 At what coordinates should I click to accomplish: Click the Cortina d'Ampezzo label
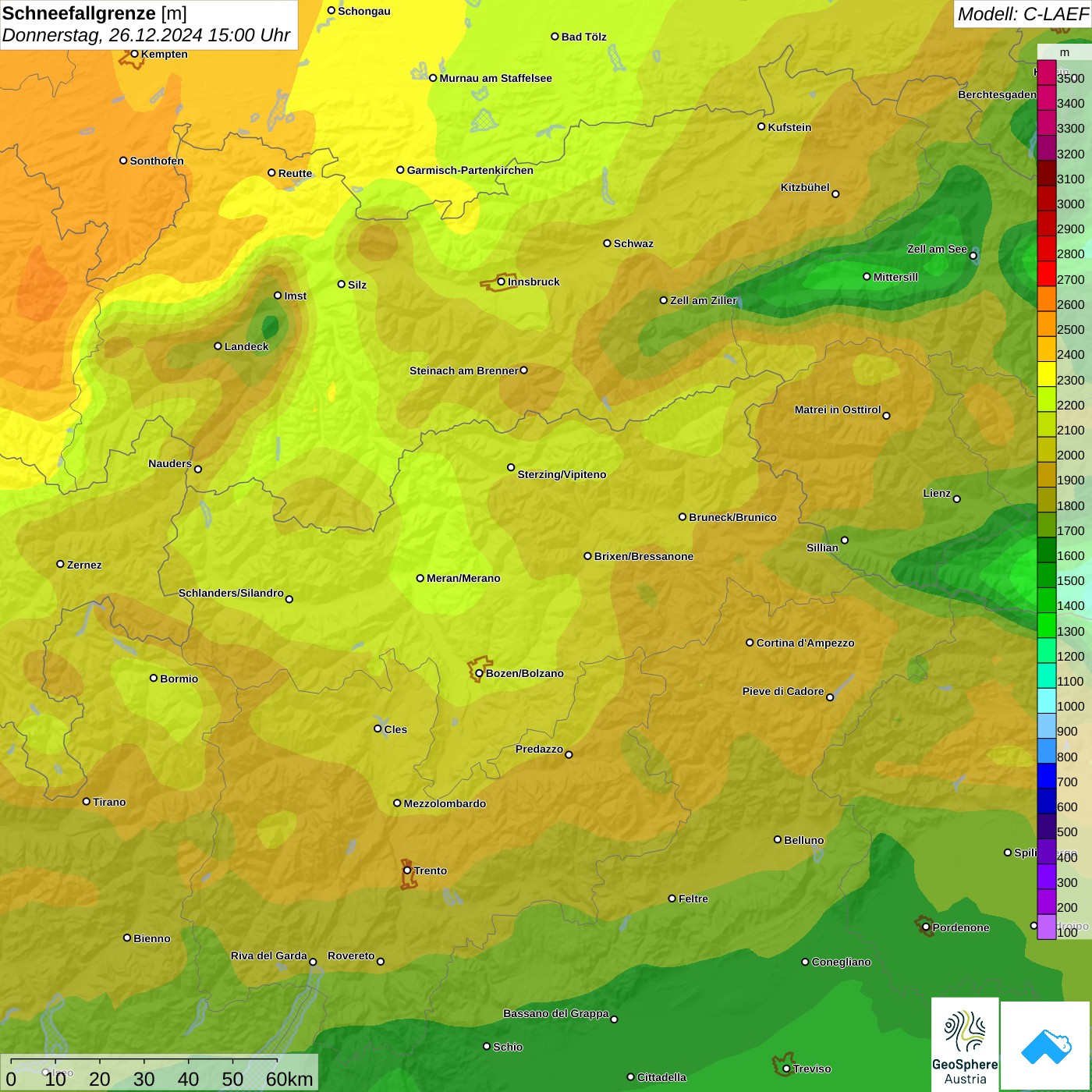coord(805,643)
